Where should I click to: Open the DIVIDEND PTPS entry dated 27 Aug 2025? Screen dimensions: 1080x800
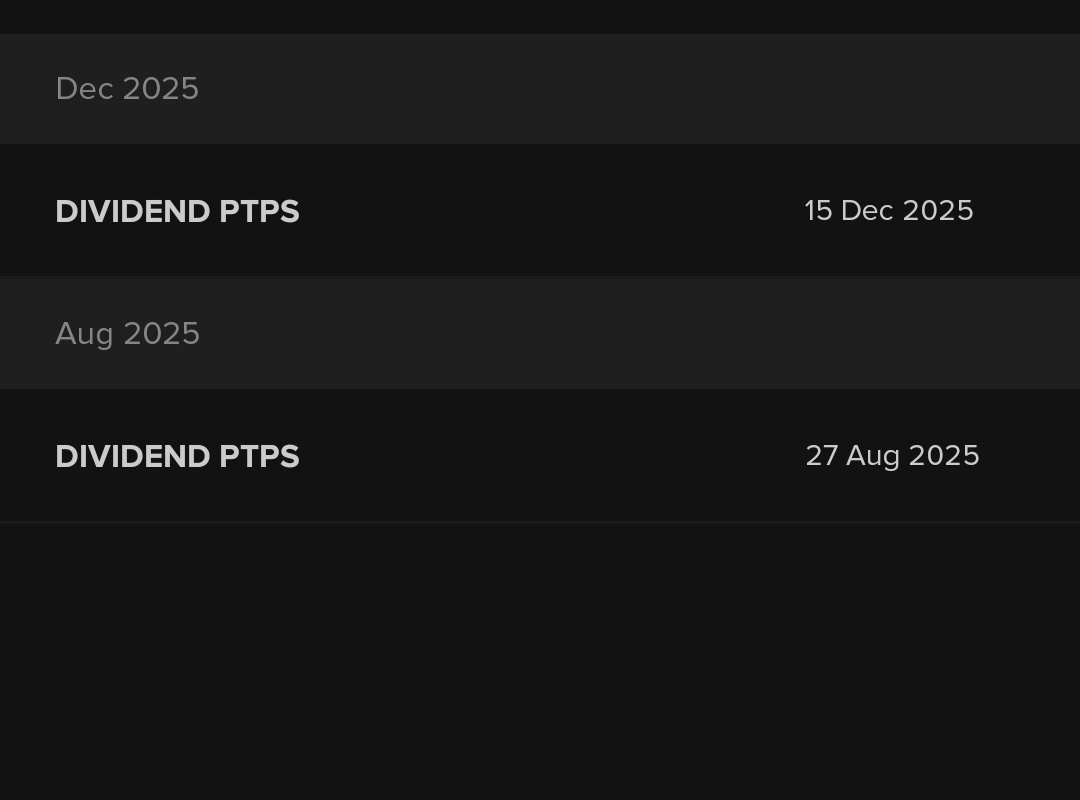tap(540, 456)
